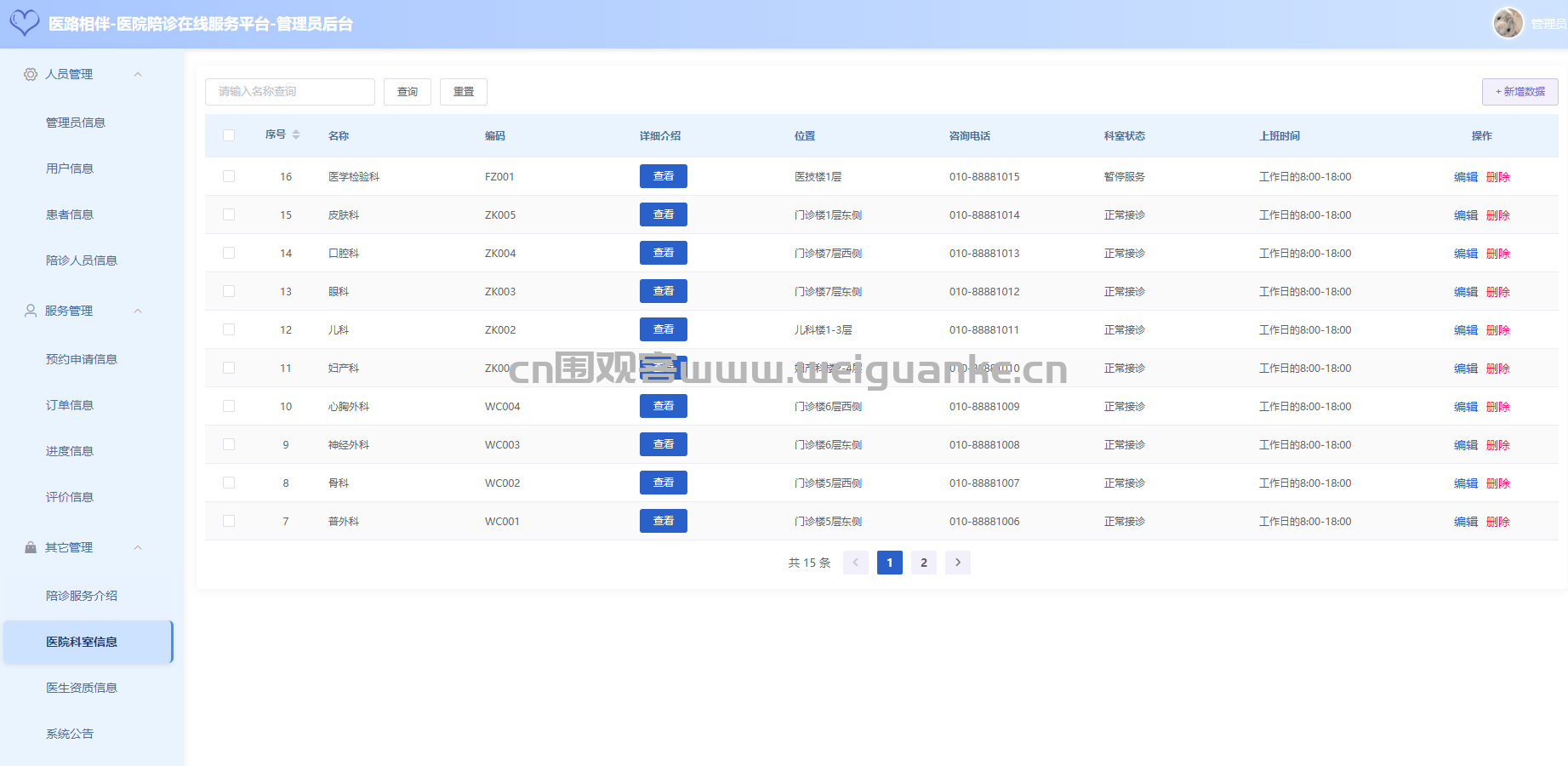Sort the table by 序号 arrows
This screenshot has height=766, width=1568.
(x=296, y=134)
